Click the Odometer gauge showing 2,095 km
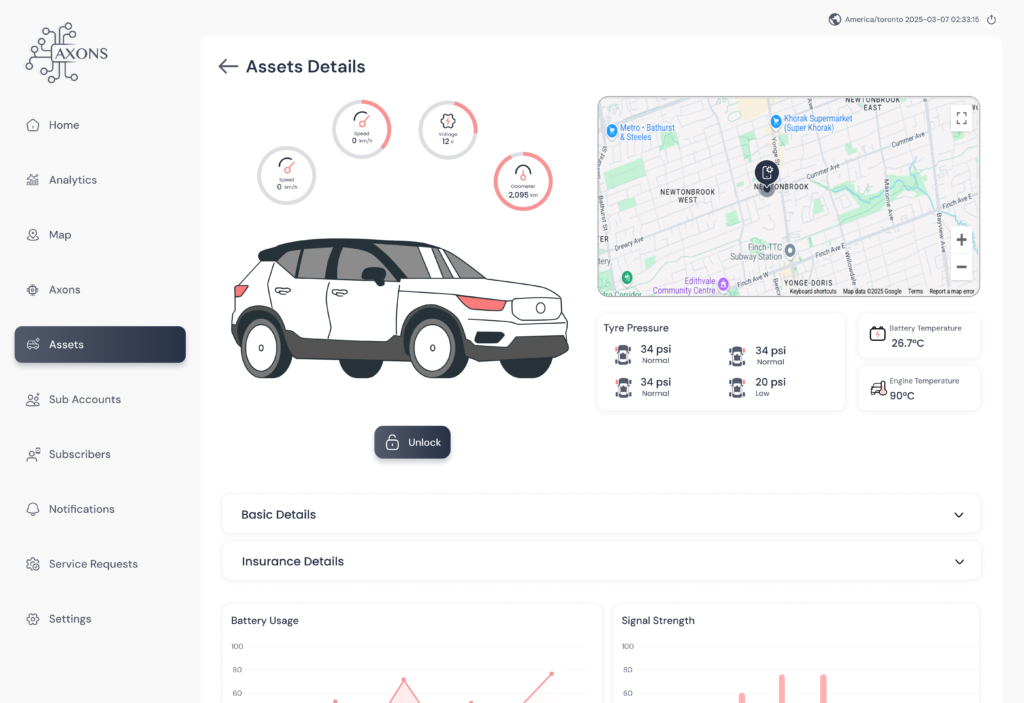This screenshot has width=1024, height=703. tap(523, 181)
